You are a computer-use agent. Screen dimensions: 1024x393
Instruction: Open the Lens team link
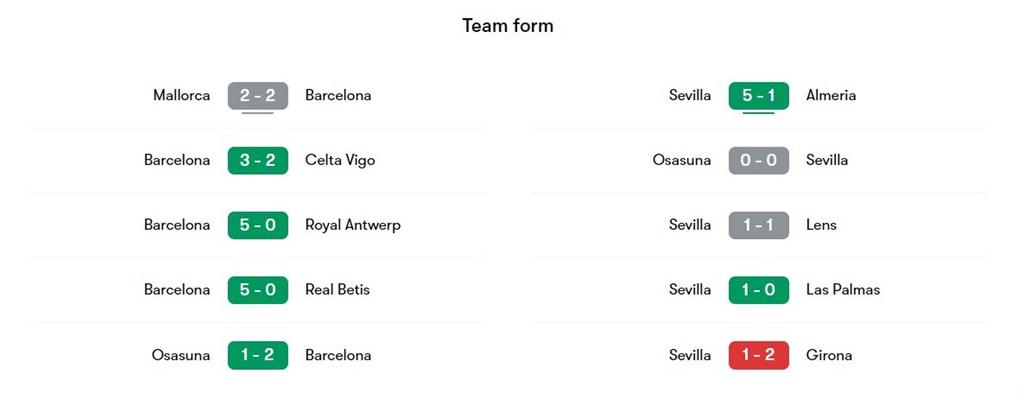(x=821, y=225)
